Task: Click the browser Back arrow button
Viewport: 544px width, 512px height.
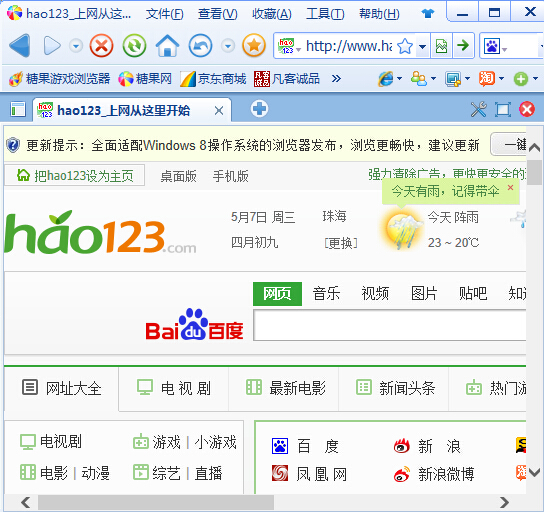Action: point(19,45)
